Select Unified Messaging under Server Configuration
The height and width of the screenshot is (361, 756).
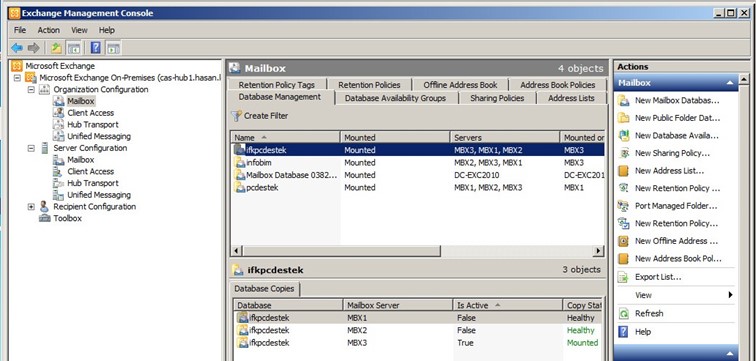pyautogui.click(x=99, y=195)
